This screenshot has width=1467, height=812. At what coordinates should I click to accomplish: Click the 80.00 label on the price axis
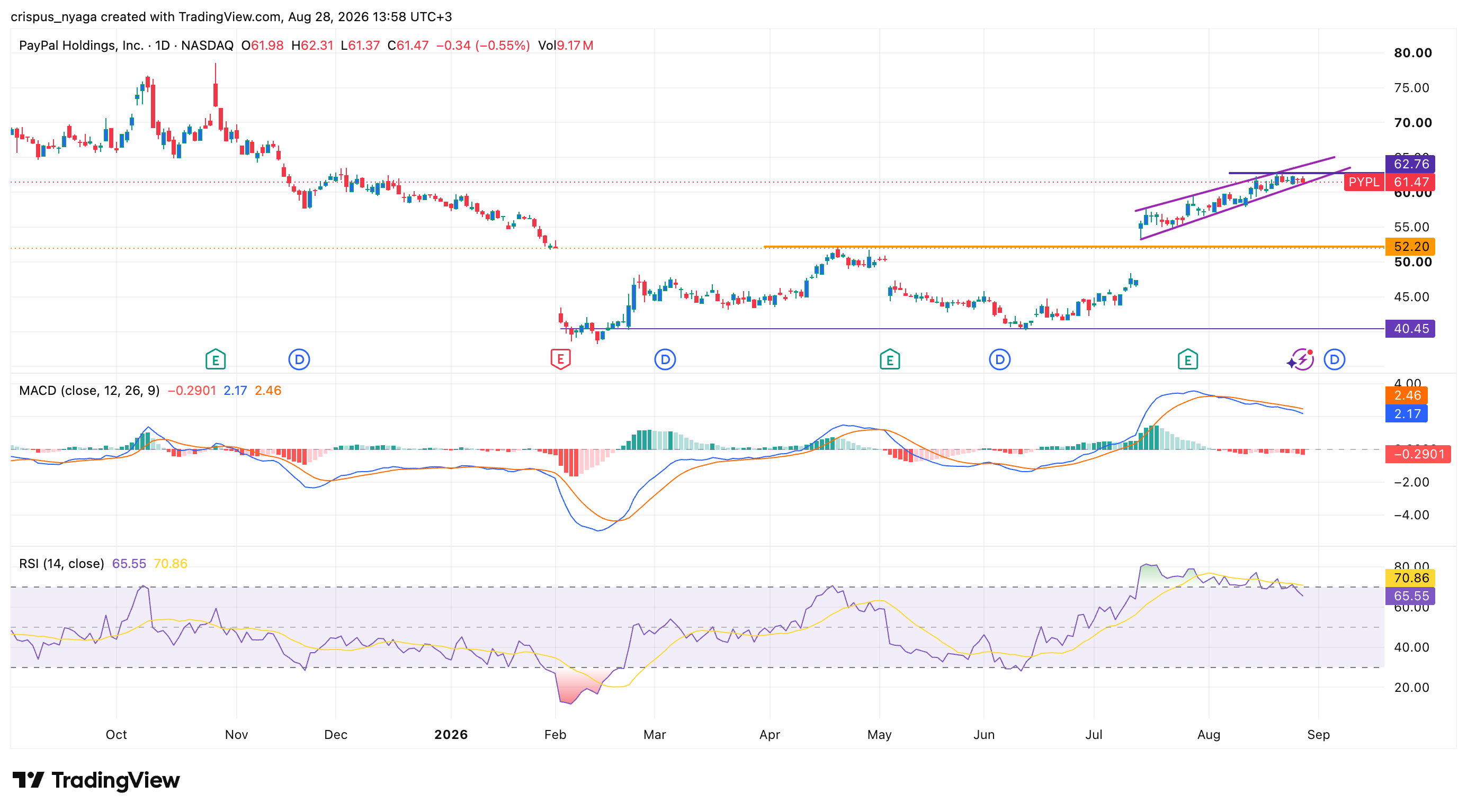tap(1412, 53)
